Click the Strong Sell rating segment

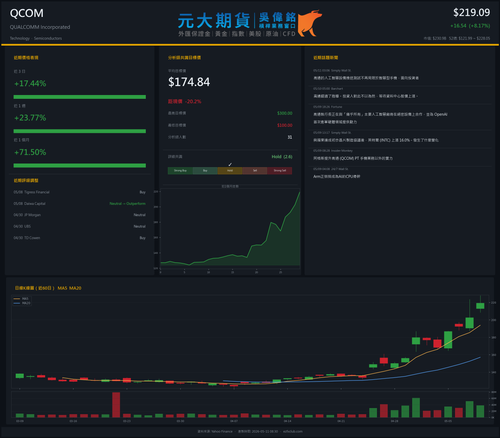click(280, 171)
